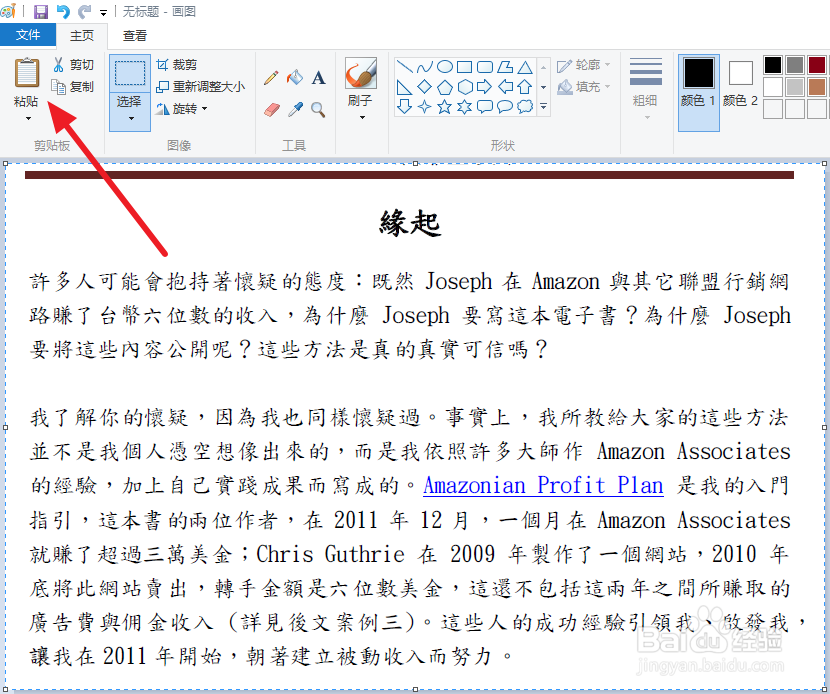Viewport: 830px width, 694px height.
Task: Open Resize (重新调整大小) dialog
Action: pyautogui.click(x=201, y=87)
